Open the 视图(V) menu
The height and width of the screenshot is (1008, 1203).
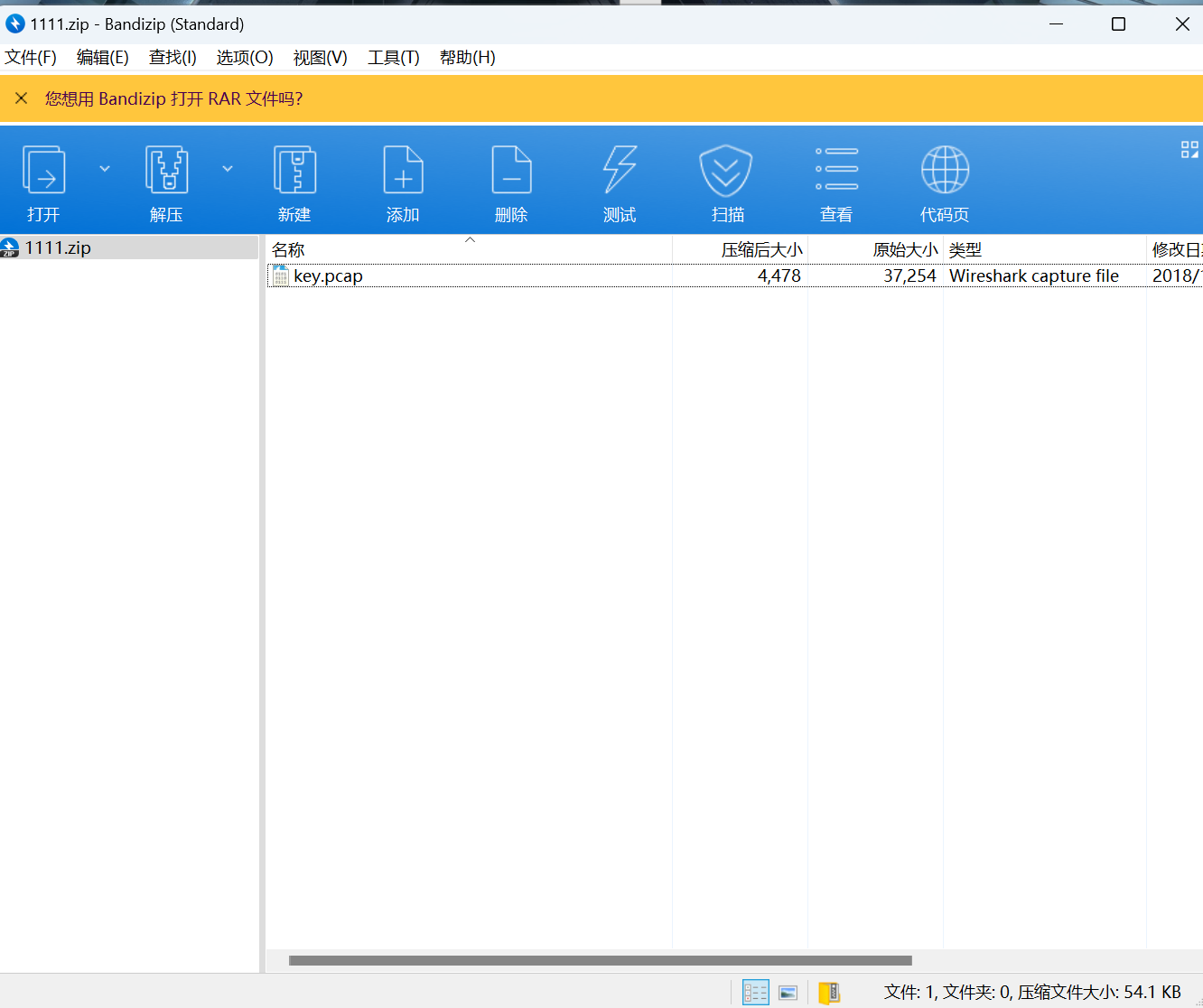pos(321,58)
